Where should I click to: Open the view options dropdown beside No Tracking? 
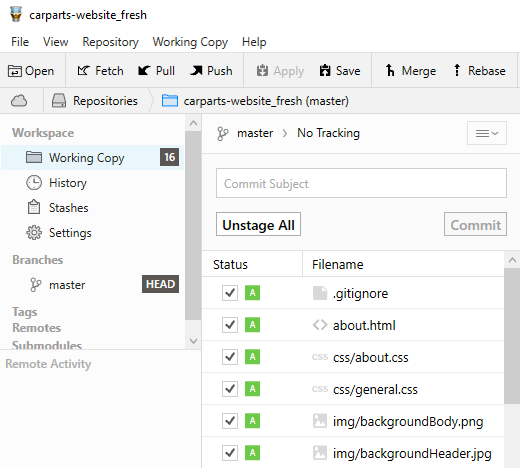[487, 133]
